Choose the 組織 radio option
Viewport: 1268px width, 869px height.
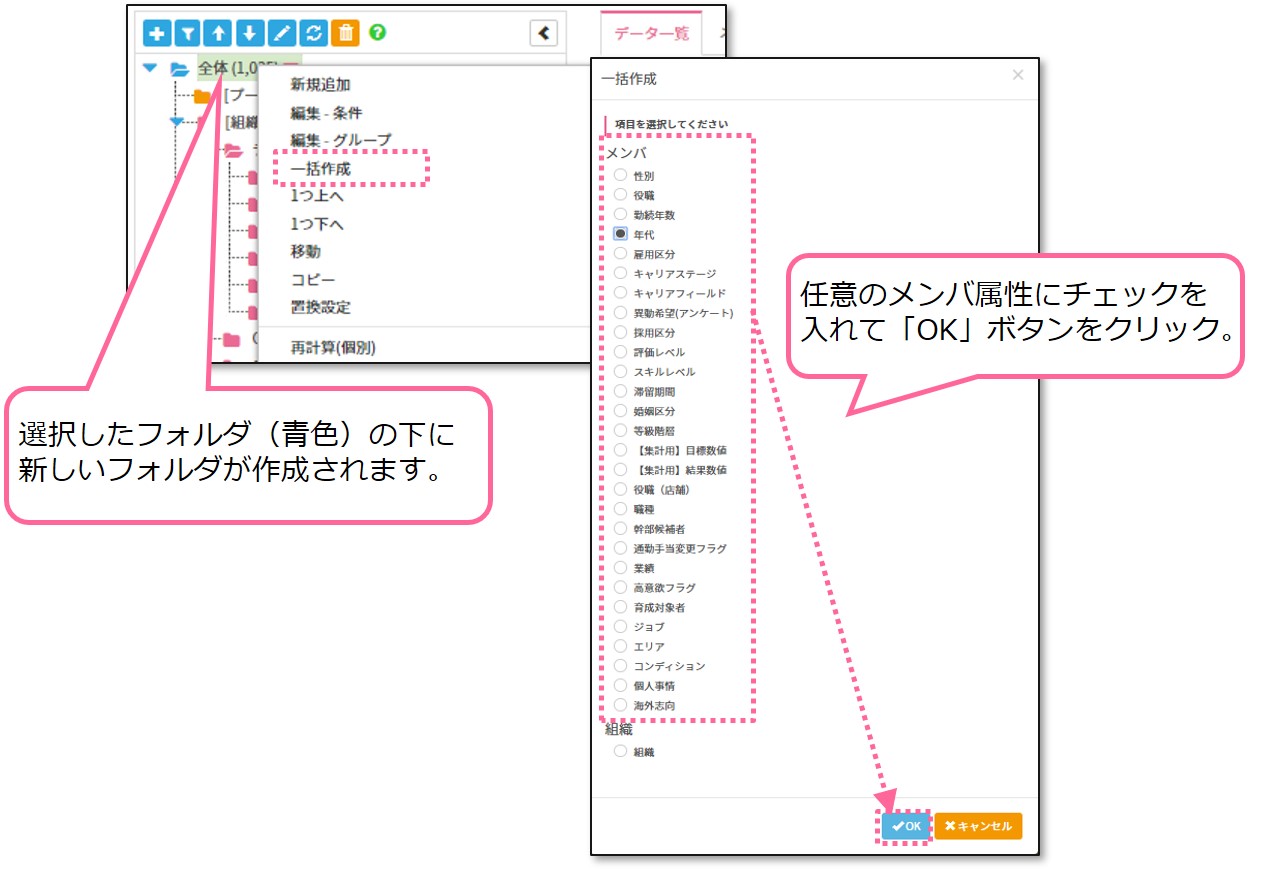pos(620,751)
